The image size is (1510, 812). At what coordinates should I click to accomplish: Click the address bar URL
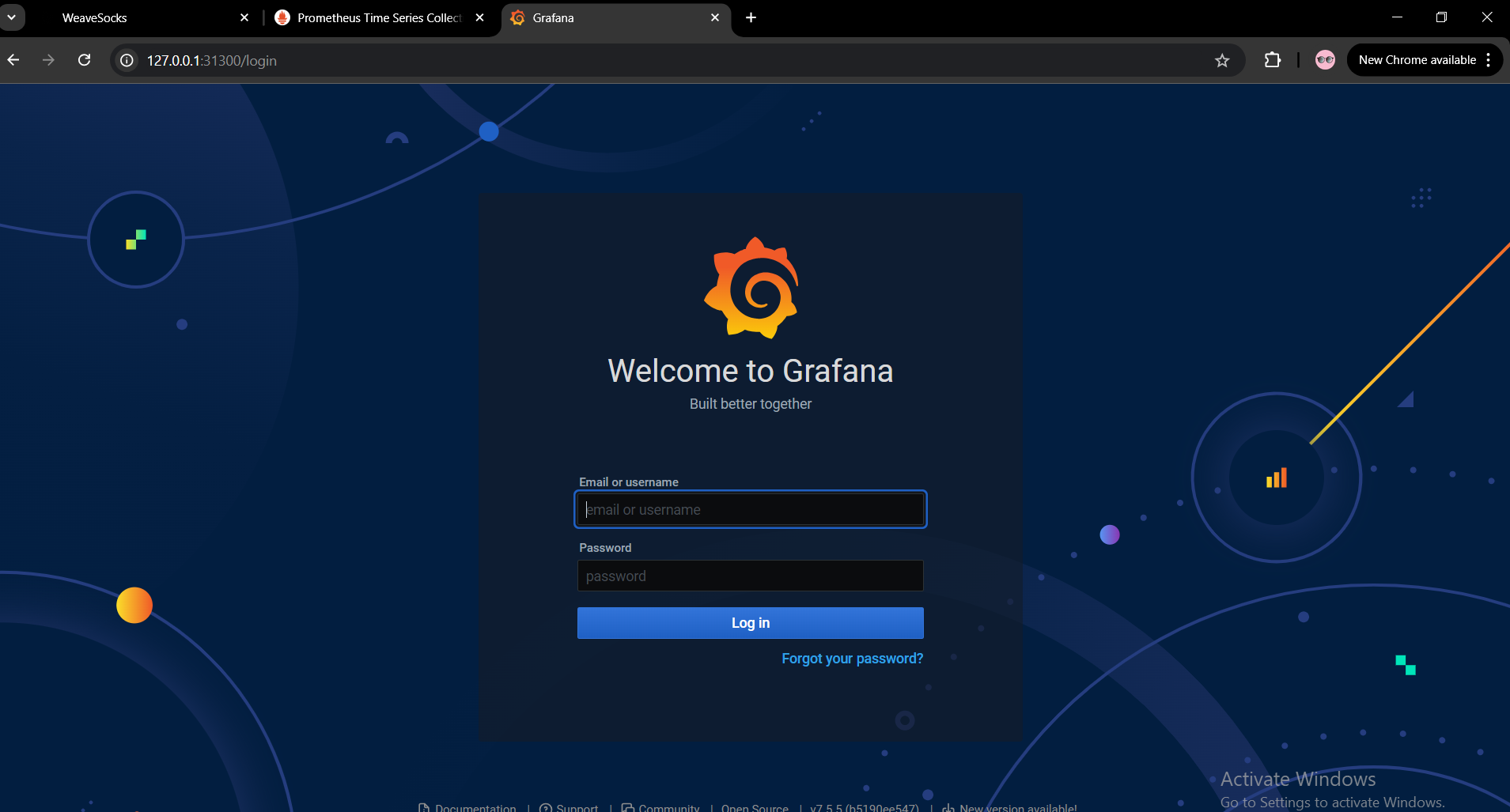pos(212,61)
